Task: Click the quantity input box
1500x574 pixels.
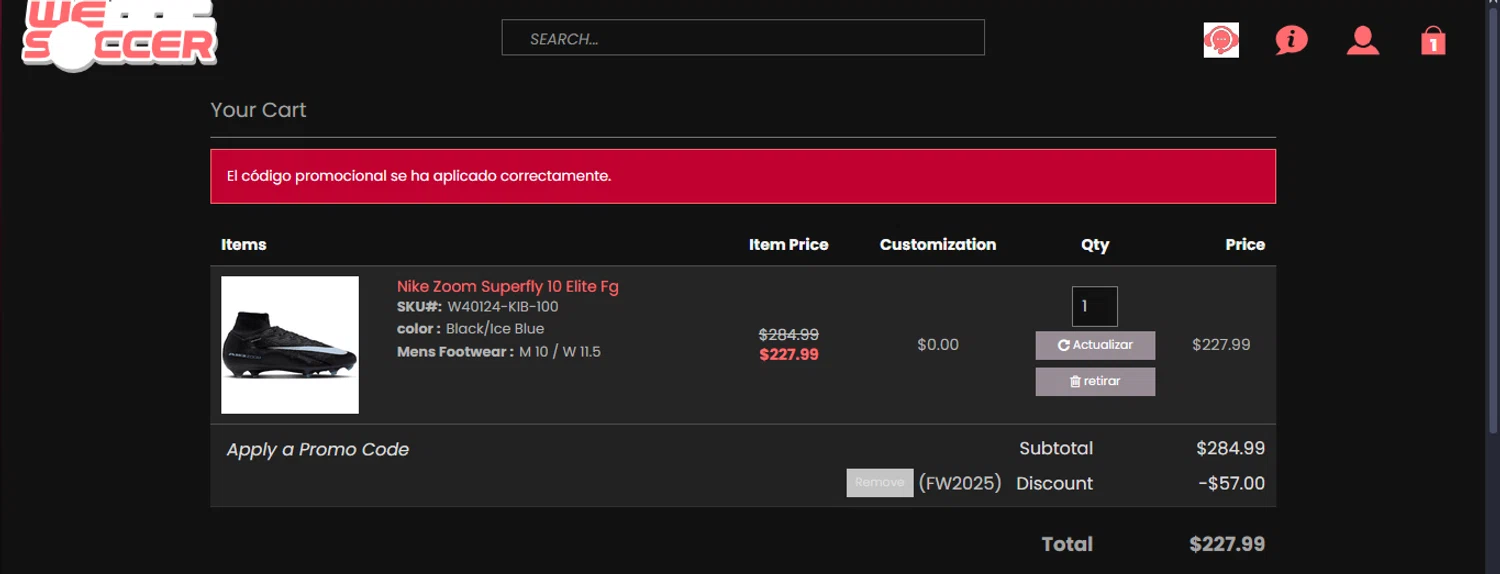Action: [1094, 306]
